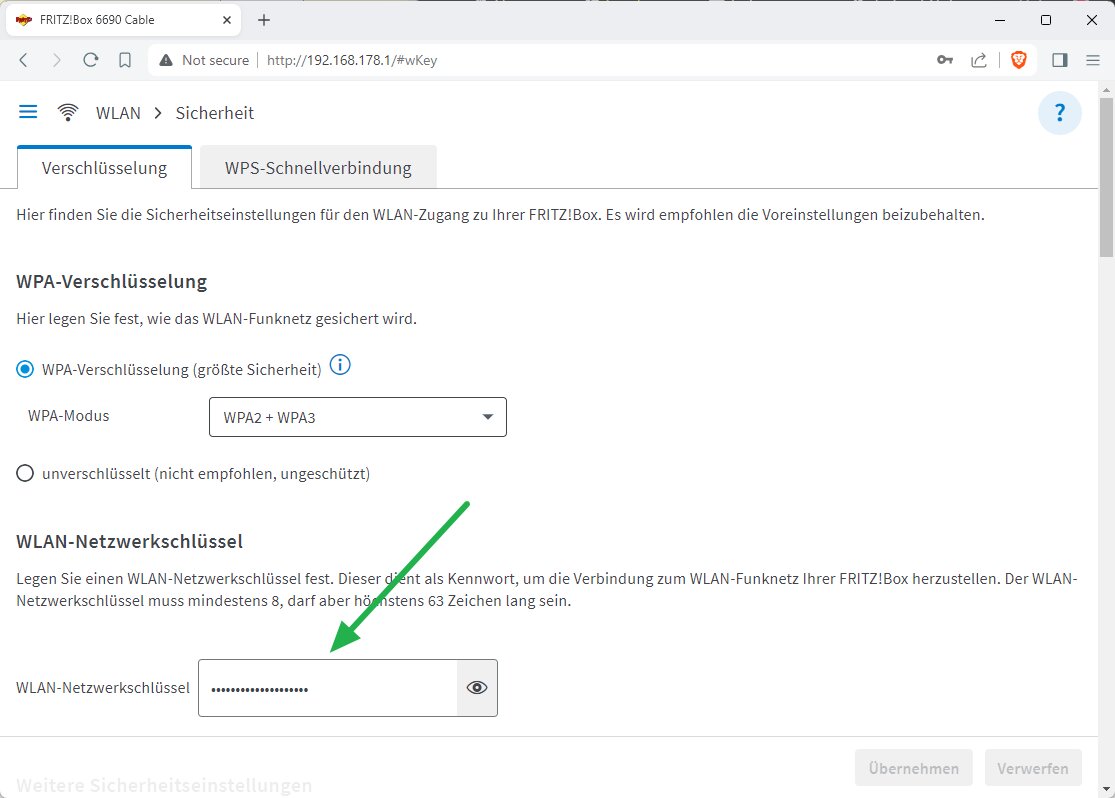Image resolution: width=1115 pixels, height=798 pixels.
Task: Open saved passwords via the key icon
Action: click(945, 60)
